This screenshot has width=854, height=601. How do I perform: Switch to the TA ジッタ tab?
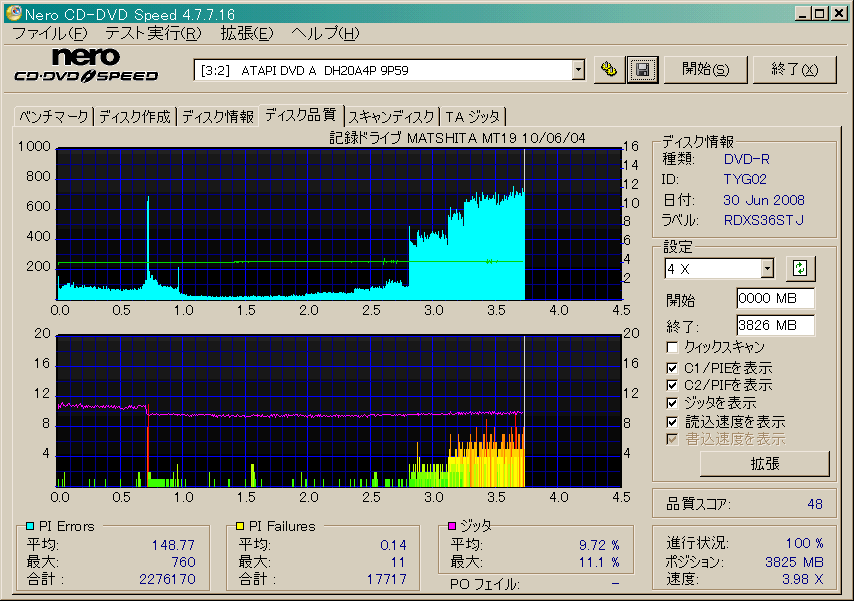click(x=472, y=117)
